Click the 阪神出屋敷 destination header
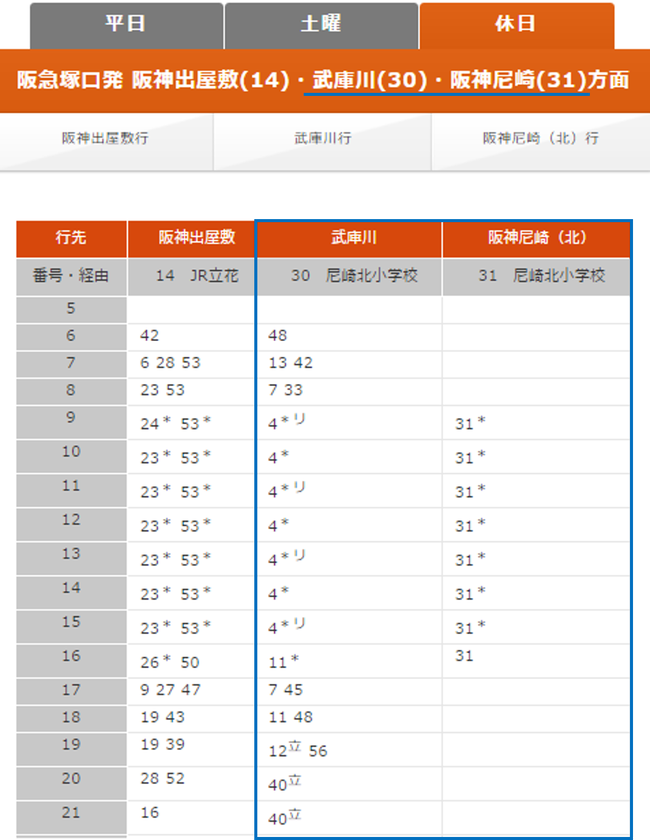The image size is (650, 840). point(191,238)
